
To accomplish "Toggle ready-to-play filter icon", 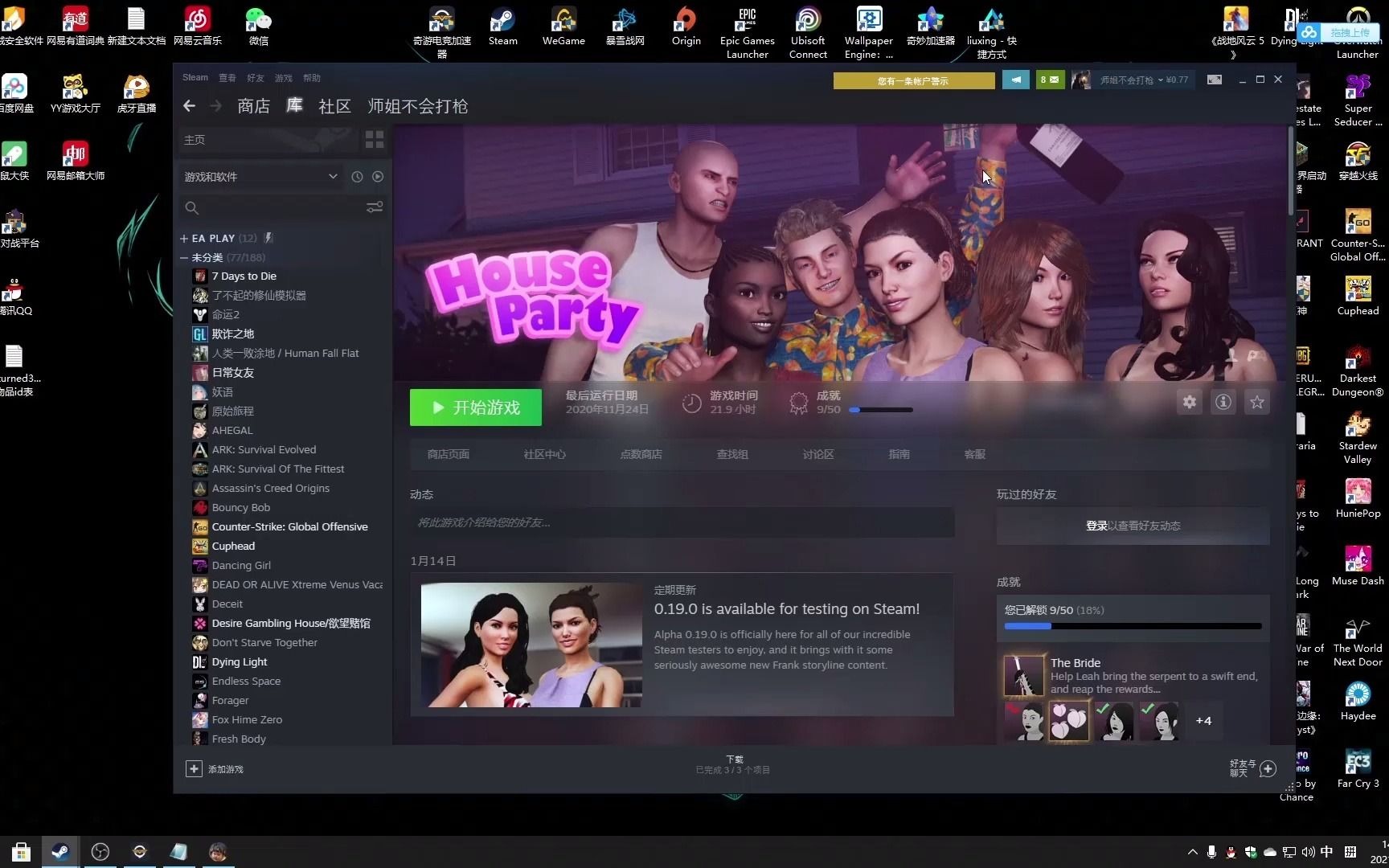I will (378, 177).
